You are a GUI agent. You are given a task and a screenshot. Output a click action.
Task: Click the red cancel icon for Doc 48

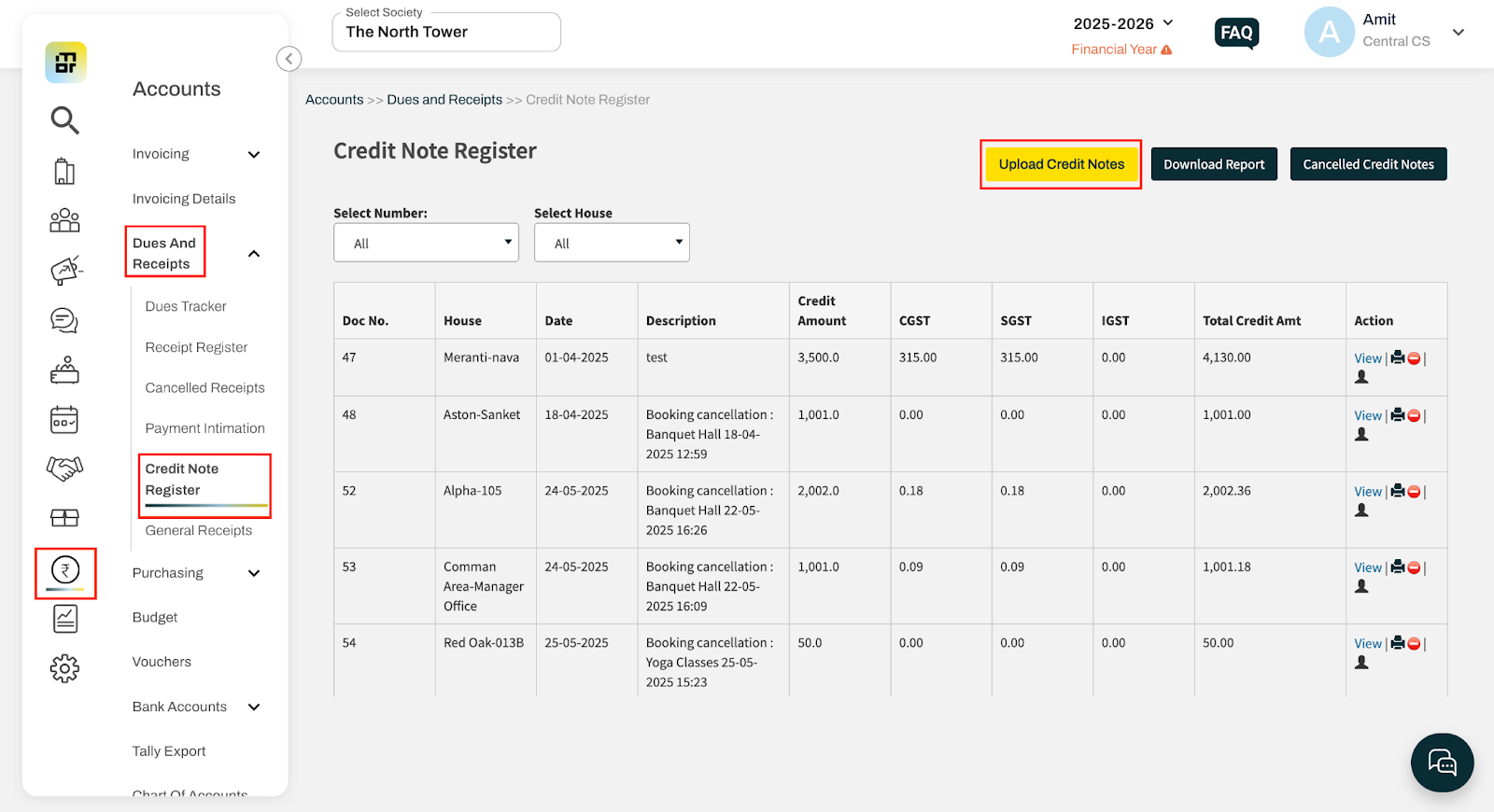(x=1414, y=415)
